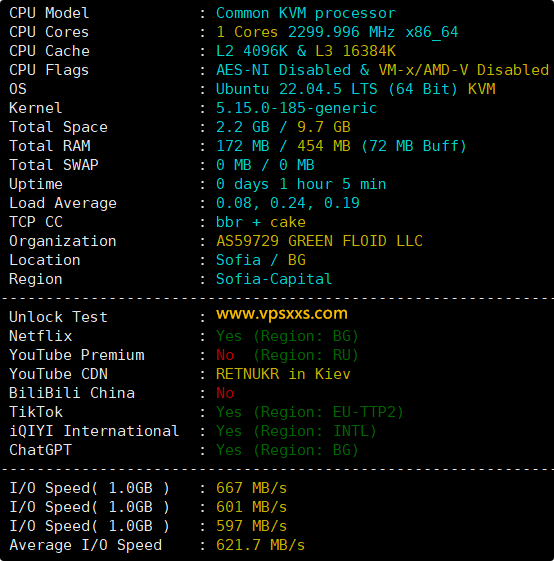Click the 'Ubuntu 22.04.5 LTS (64 Bit) KVM' value
Image resolution: width=554 pixels, height=561 pixels.
point(356,89)
